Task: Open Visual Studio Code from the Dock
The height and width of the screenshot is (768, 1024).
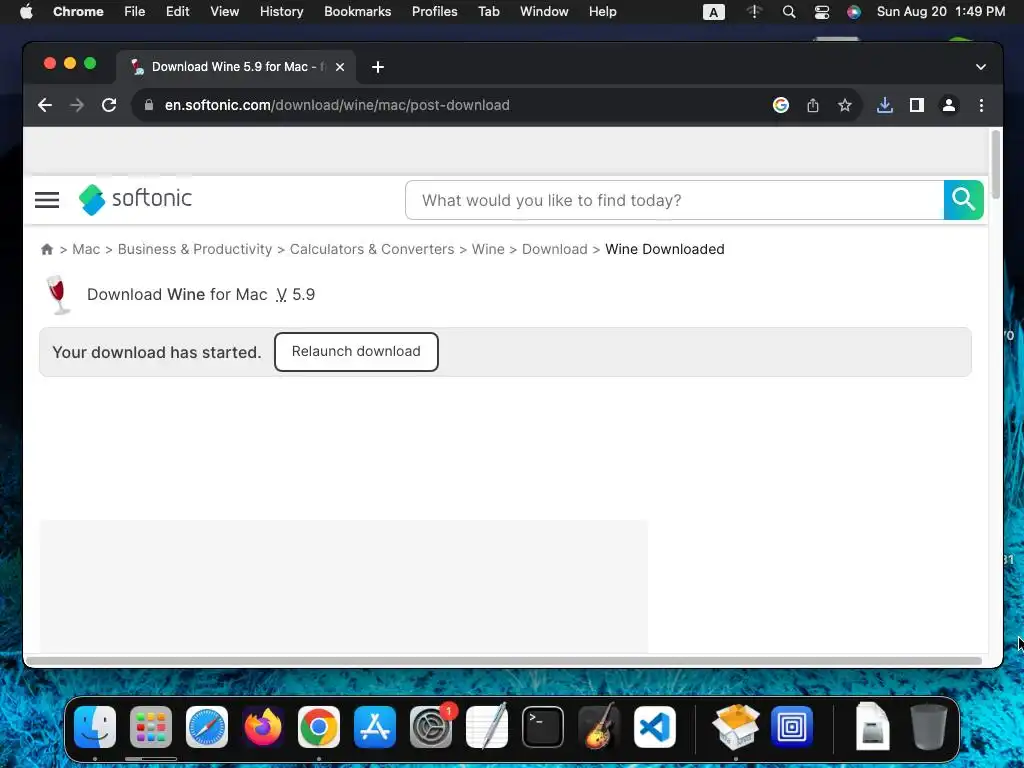Action: coord(655,727)
